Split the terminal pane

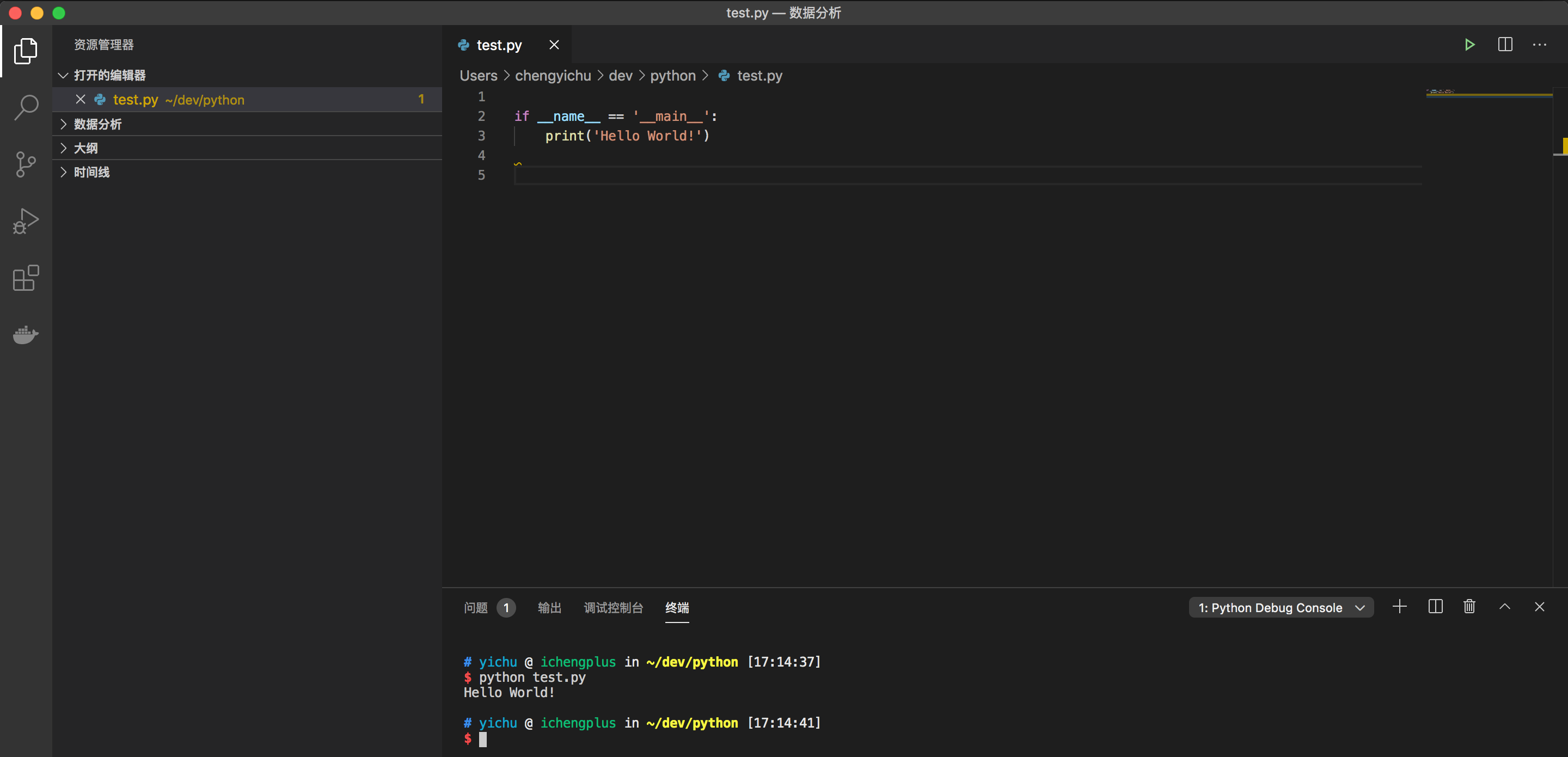pos(1435,607)
